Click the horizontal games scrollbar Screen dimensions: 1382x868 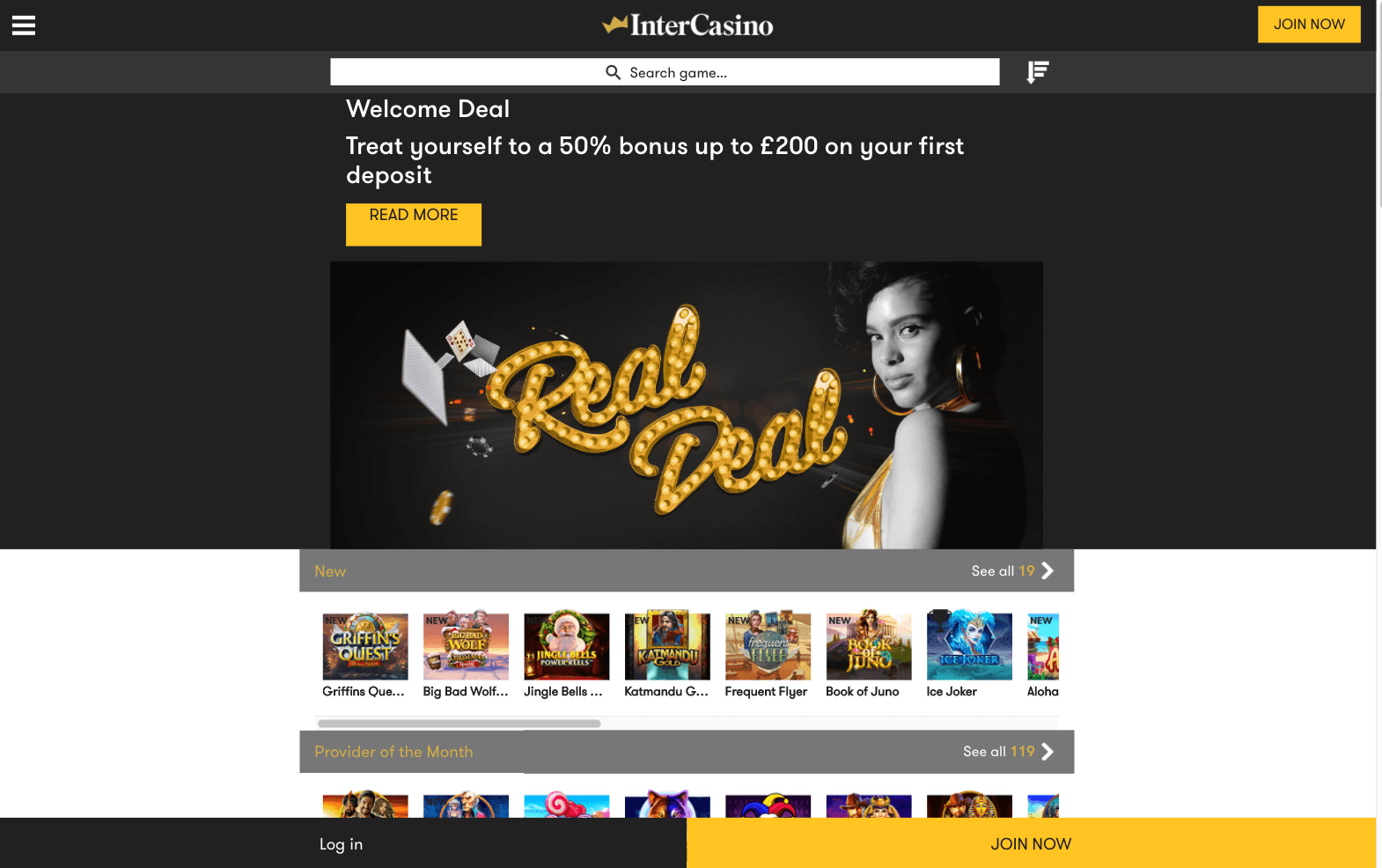coord(459,724)
